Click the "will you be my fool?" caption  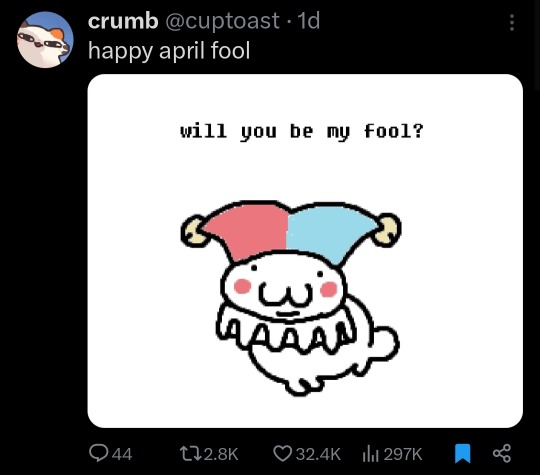(302, 131)
